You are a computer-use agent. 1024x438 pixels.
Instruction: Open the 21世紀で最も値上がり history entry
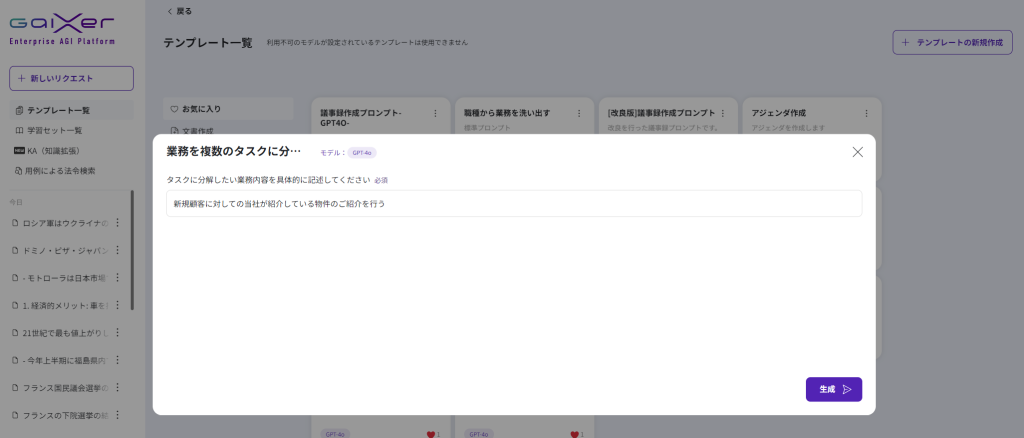65,332
